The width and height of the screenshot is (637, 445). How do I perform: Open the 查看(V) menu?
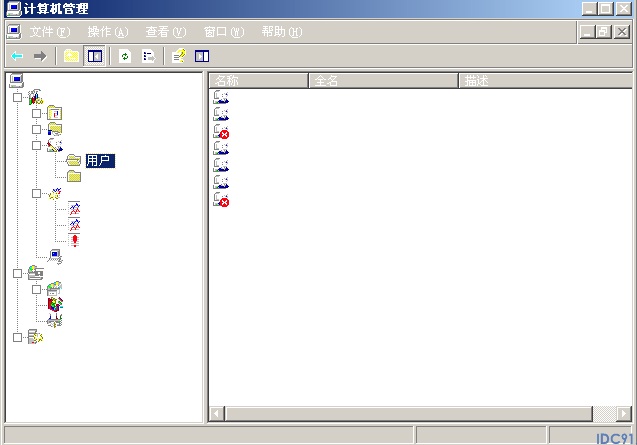tap(166, 32)
